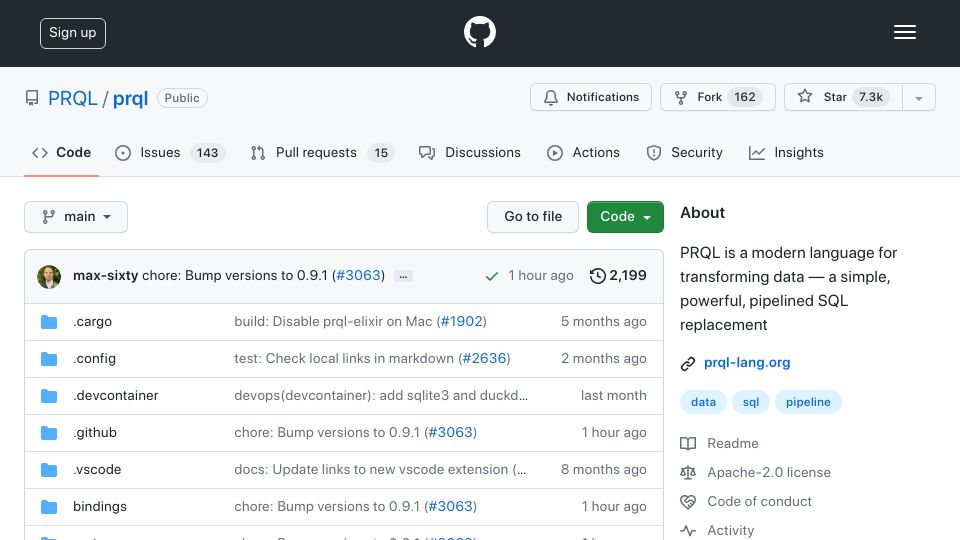This screenshot has height=540, width=960.
Task: Click the Sign up button
Action: coord(73,33)
